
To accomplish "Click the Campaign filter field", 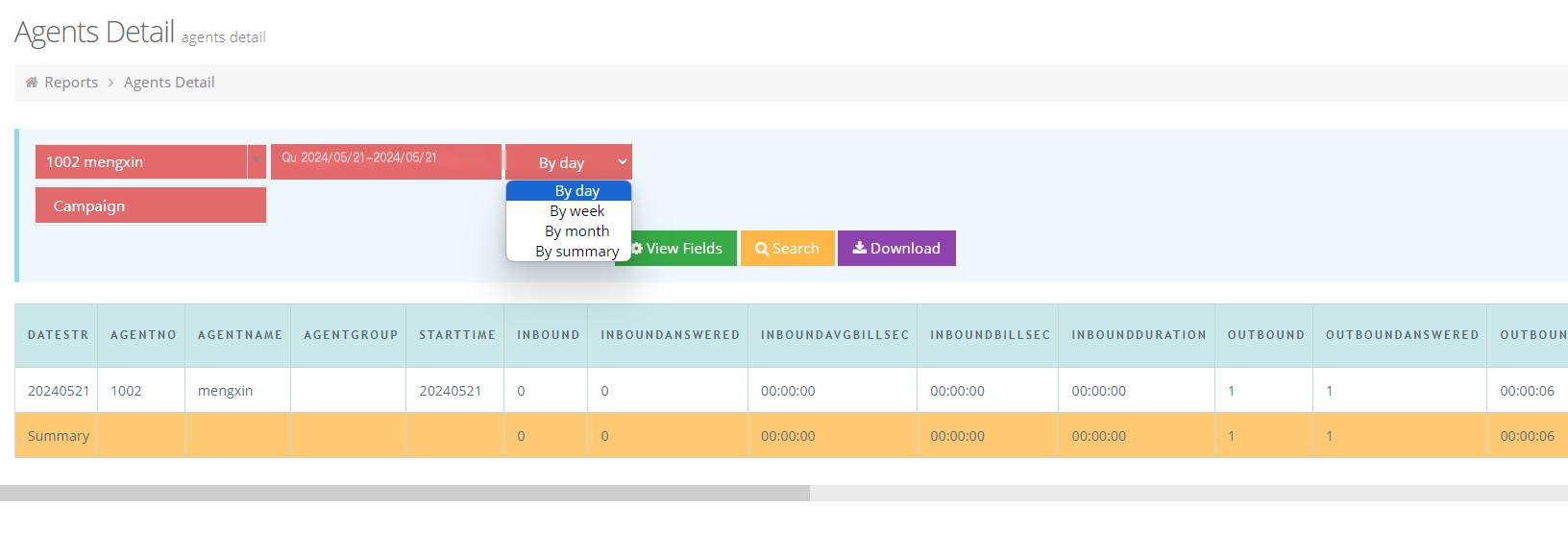I will [x=151, y=205].
